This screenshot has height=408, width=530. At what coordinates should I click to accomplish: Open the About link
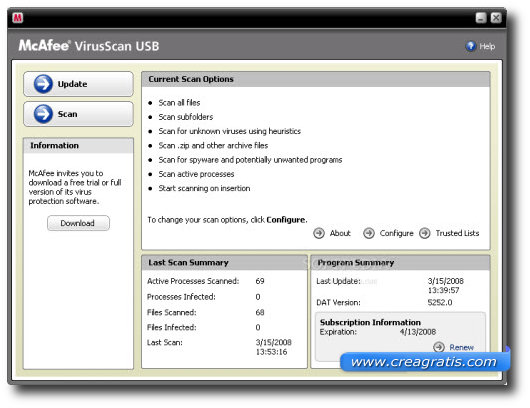(340, 233)
